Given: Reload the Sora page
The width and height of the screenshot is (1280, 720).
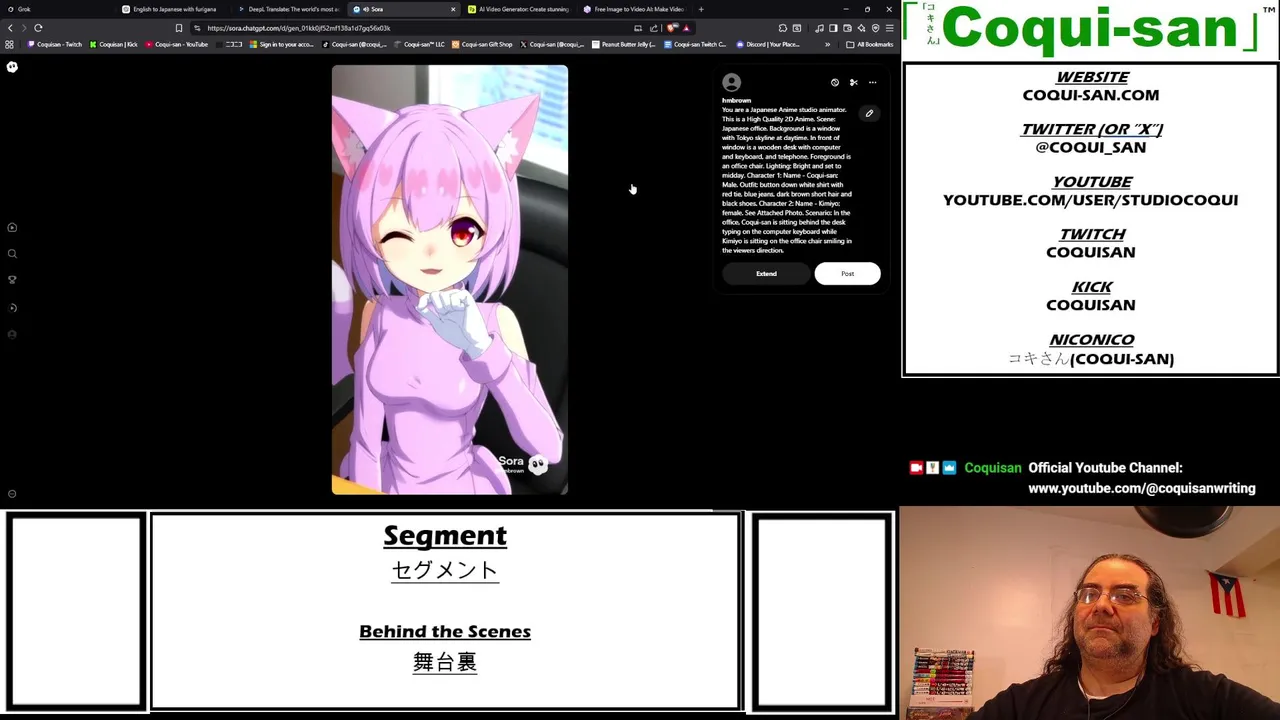Looking at the screenshot, I should [x=38, y=28].
